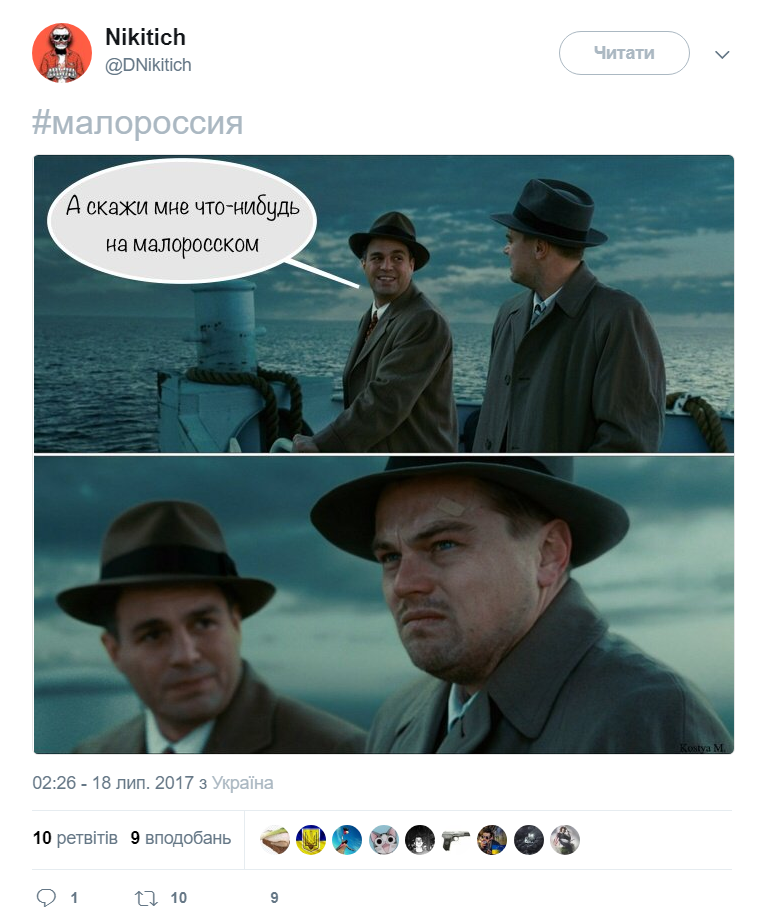This screenshot has height=923, width=769.
Task: Open the dark black-and-white liker avatar
Action: 420,840
